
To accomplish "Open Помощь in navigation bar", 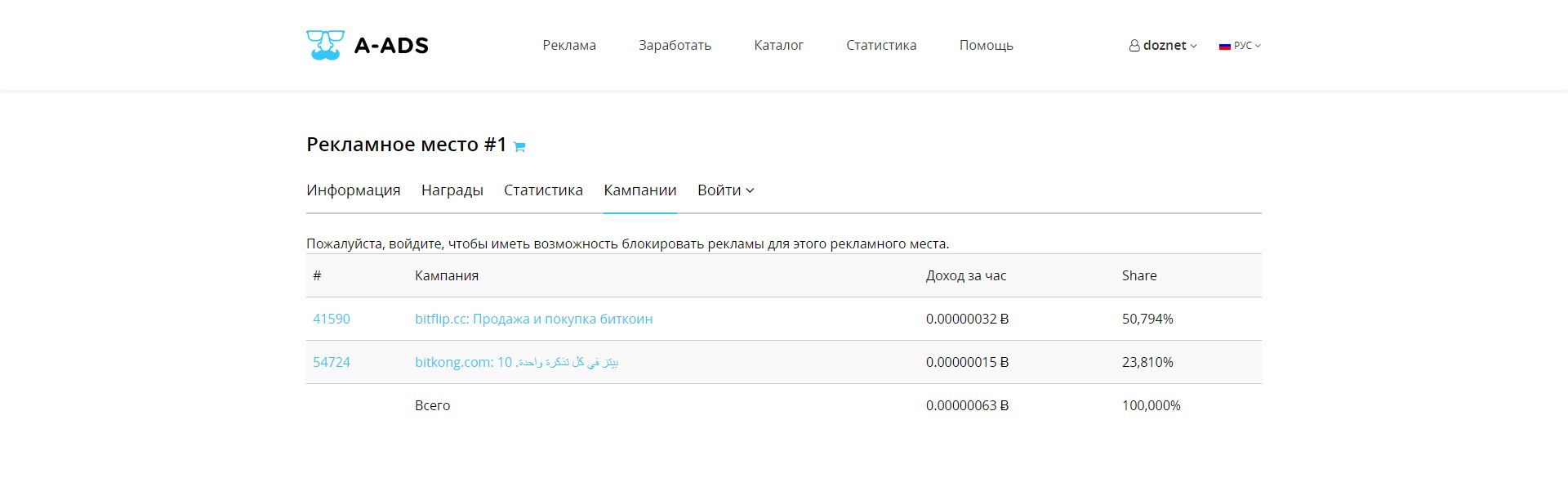I will click(986, 46).
